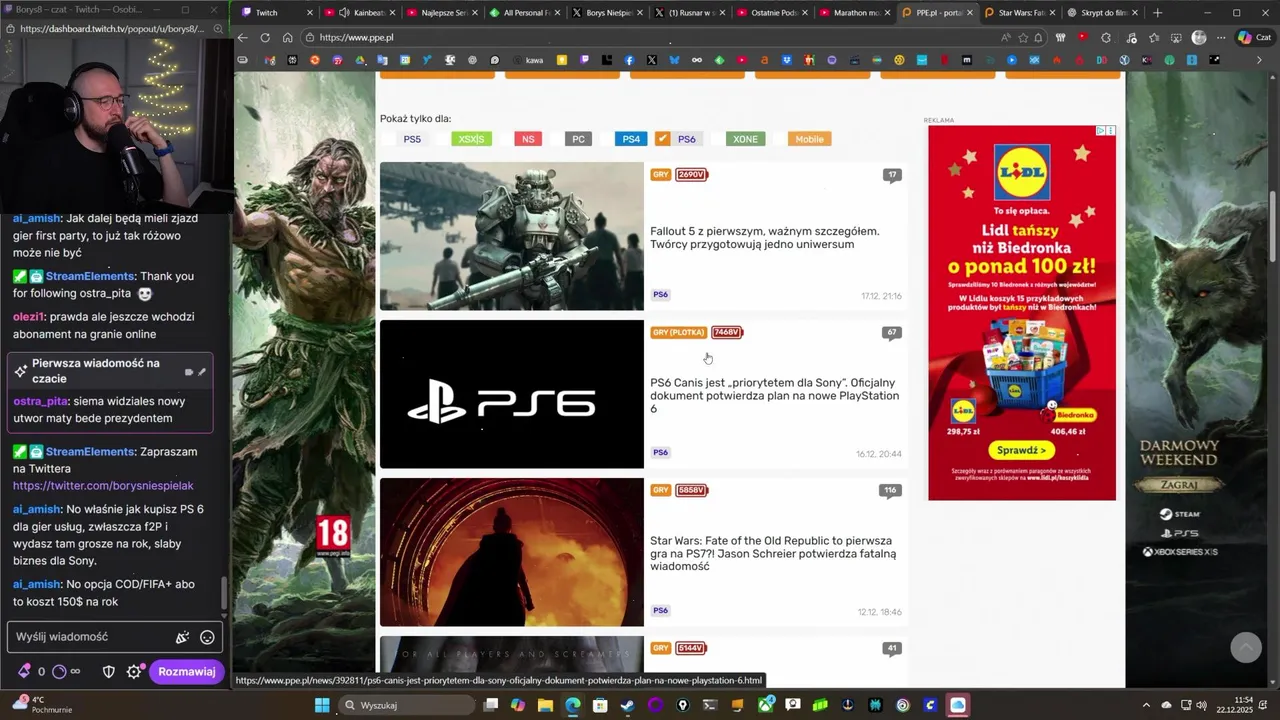The image size is (1280, 720).
Task: Click the Facebook bookmark icon
Action: point(629,60)
